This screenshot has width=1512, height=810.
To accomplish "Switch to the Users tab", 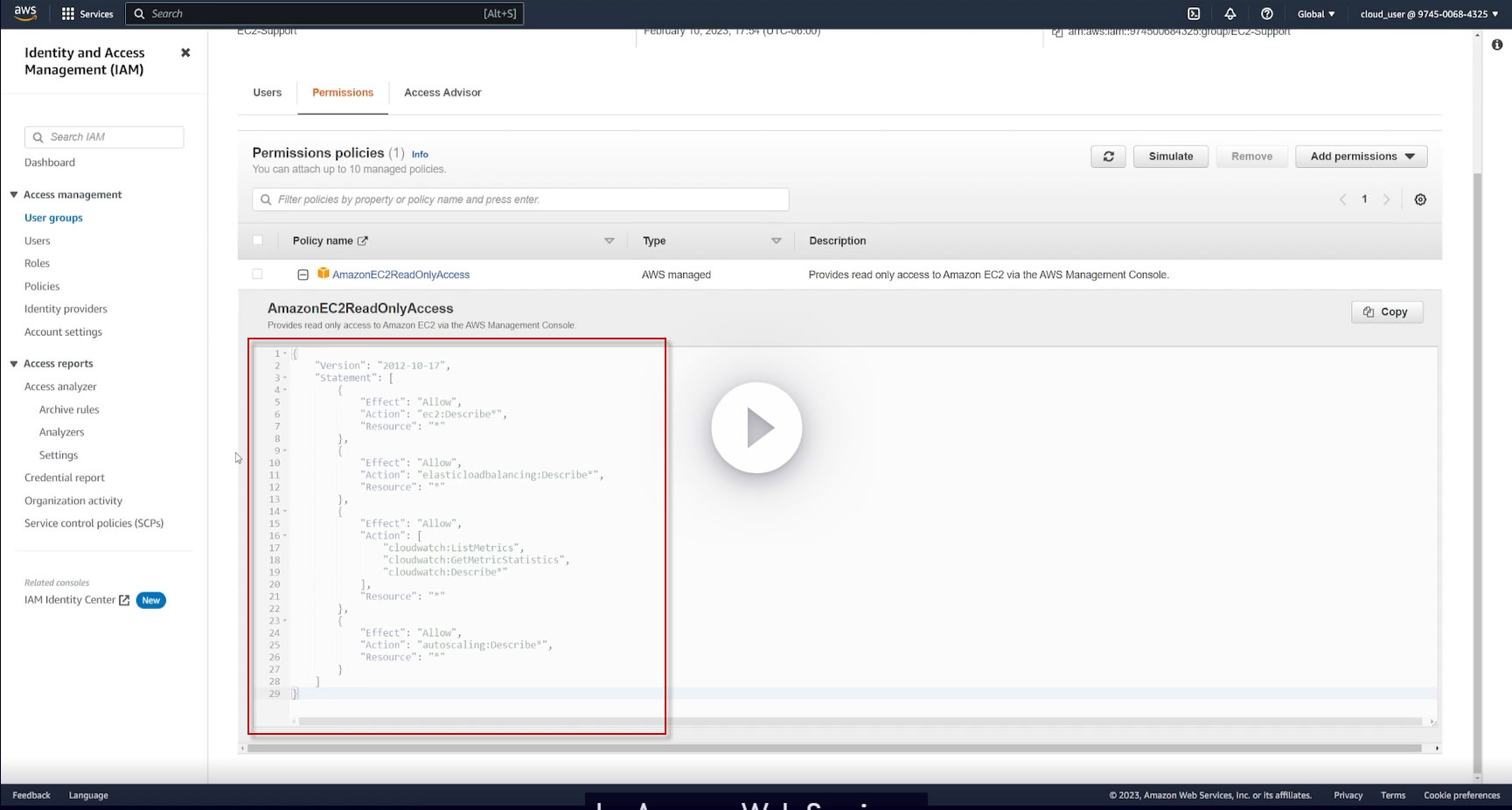I will (x=268, y=93).
